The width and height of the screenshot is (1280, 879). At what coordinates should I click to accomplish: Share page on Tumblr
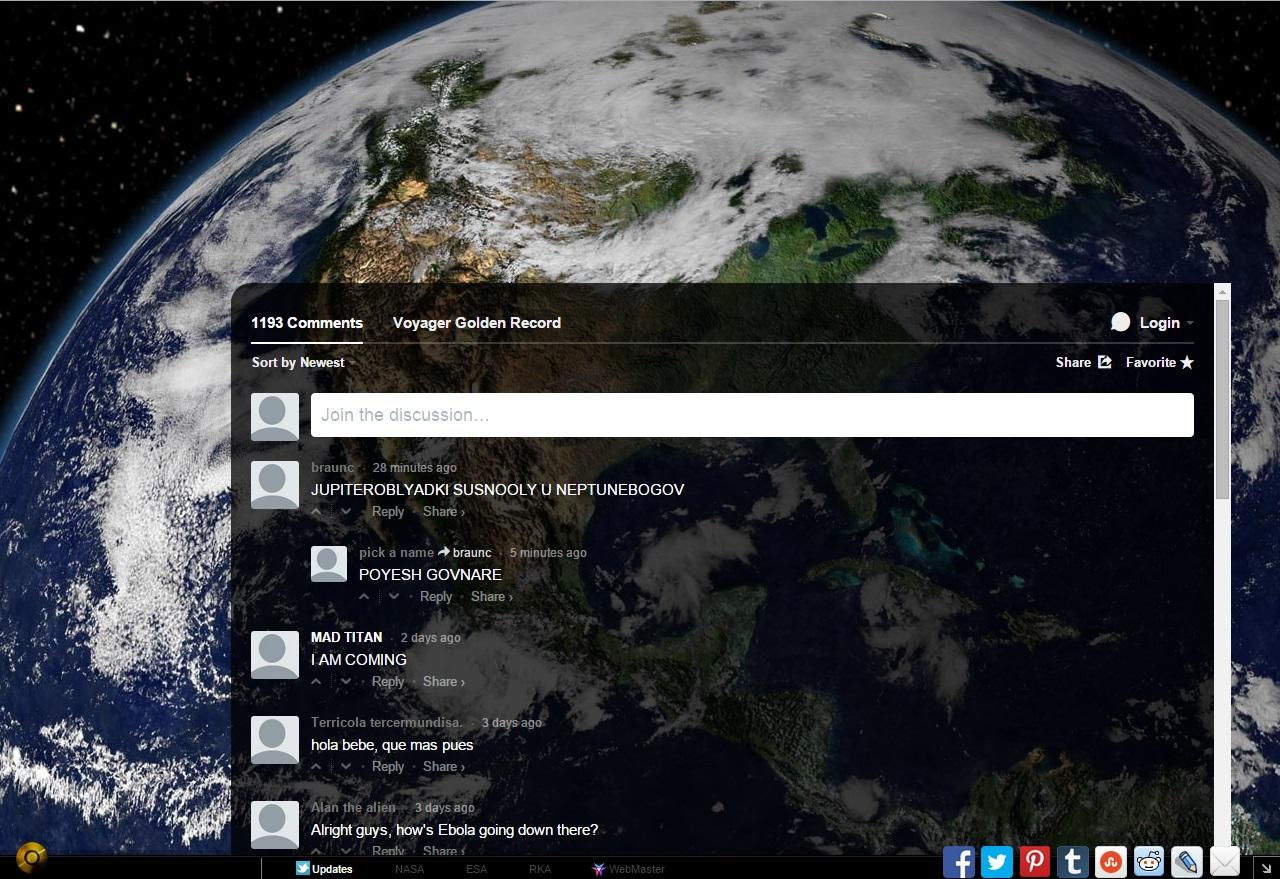coord(1073,861)
